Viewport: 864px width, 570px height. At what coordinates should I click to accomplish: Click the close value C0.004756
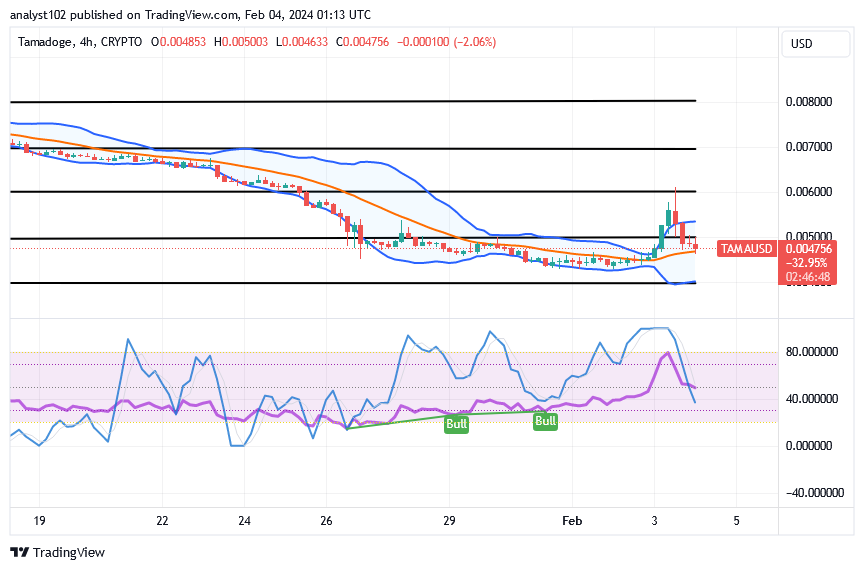point(362,42)
